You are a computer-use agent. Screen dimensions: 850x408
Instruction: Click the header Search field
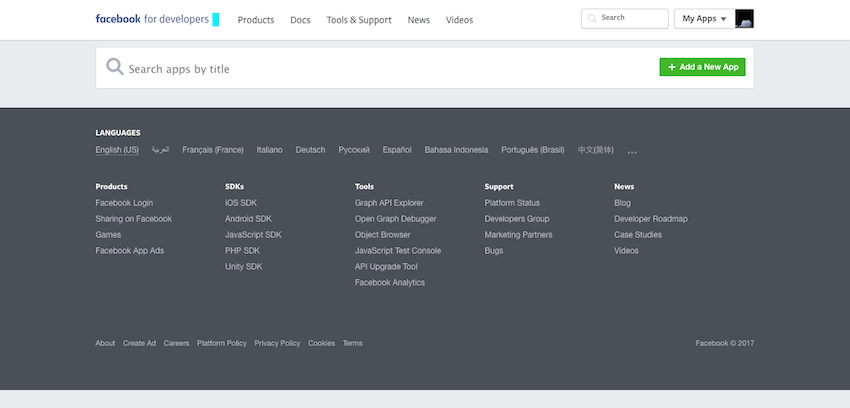(x=624, y=18)
